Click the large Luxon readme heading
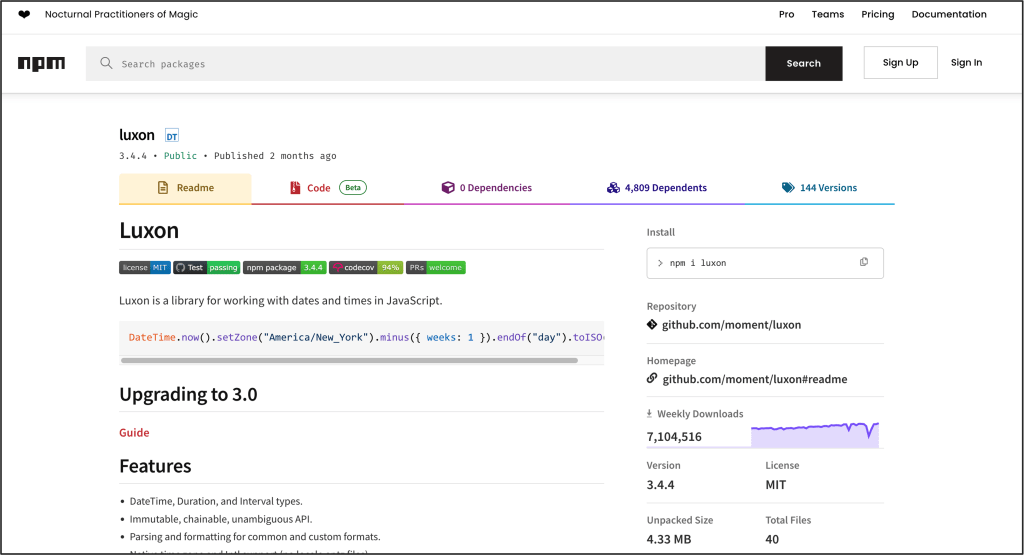 point(149,230)
